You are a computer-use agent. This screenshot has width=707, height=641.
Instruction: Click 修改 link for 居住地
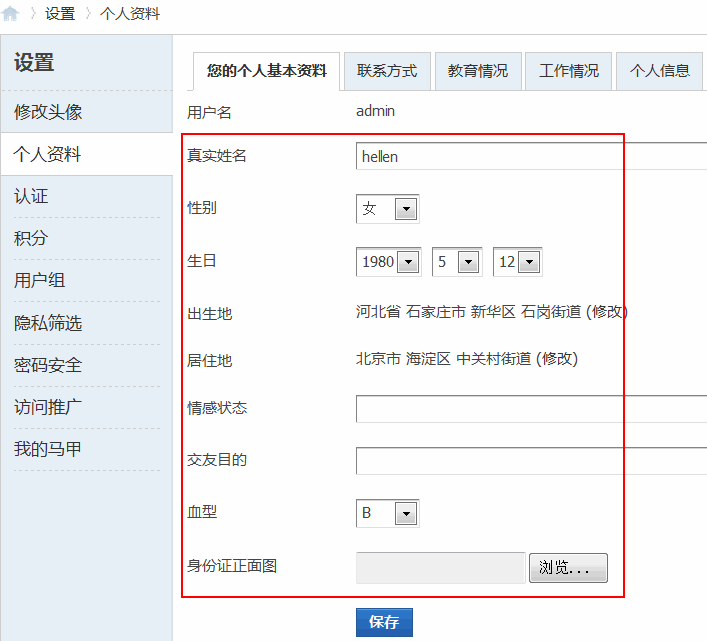tap(557, 359)
